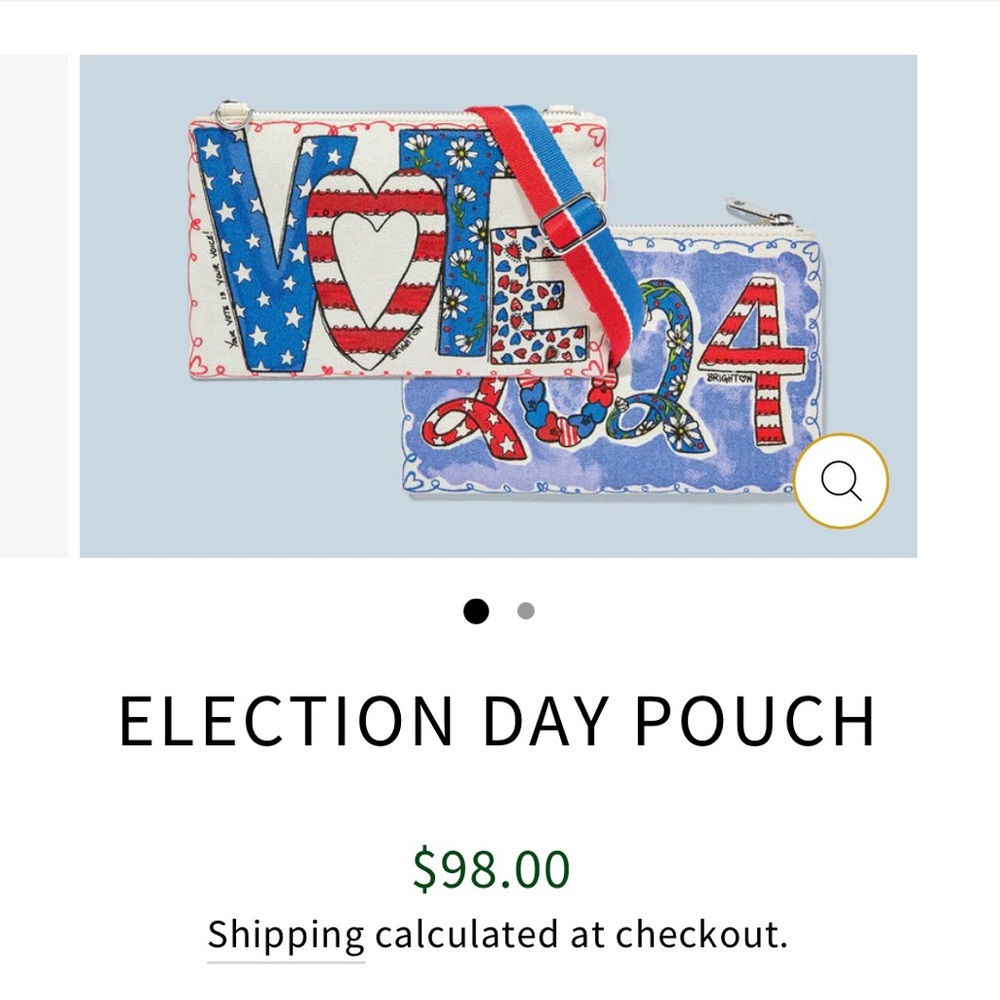The height and width of the screenshot is (1000, 1000).
Task: Click the BRIGHTON label under the number 4
Action: click(730, 379)
